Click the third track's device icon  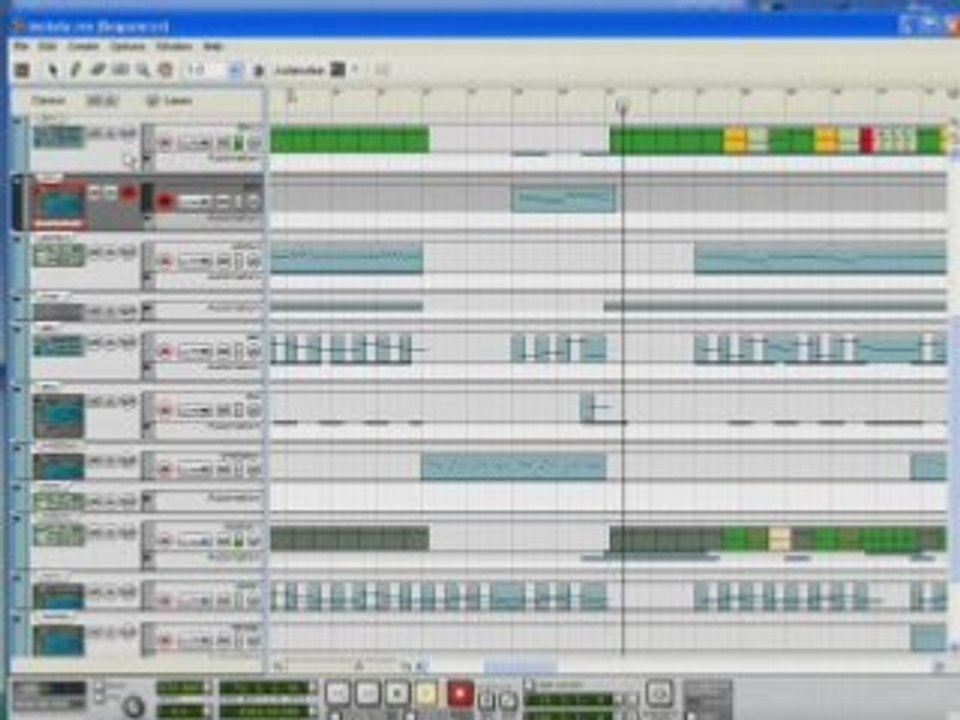(59, 255)
